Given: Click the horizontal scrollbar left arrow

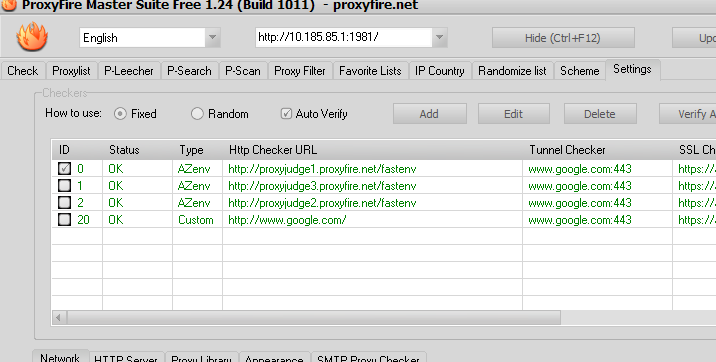Looking at the screenshot, I should tap(59, 317).
